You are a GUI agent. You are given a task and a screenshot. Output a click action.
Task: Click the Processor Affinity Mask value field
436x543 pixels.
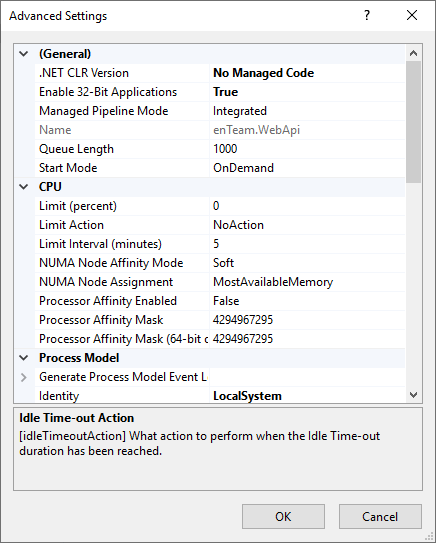coord(307,320)
